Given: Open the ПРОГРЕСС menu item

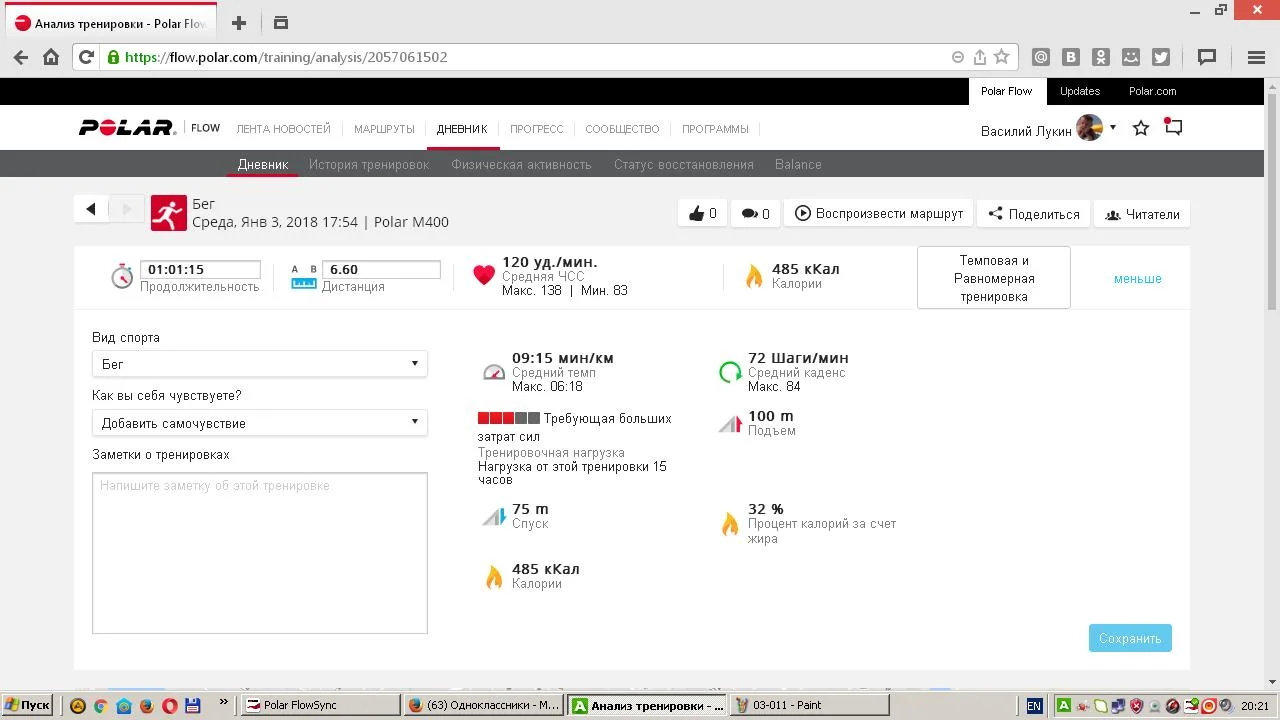Looking at the screenshot, I should pos(536,129).
